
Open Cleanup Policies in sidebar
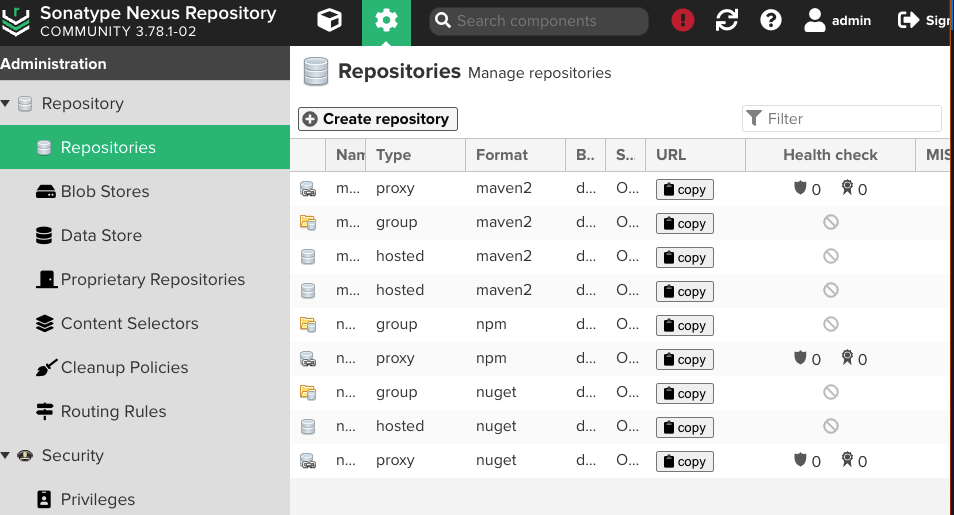pyautogui.click(x=145, y=367)
